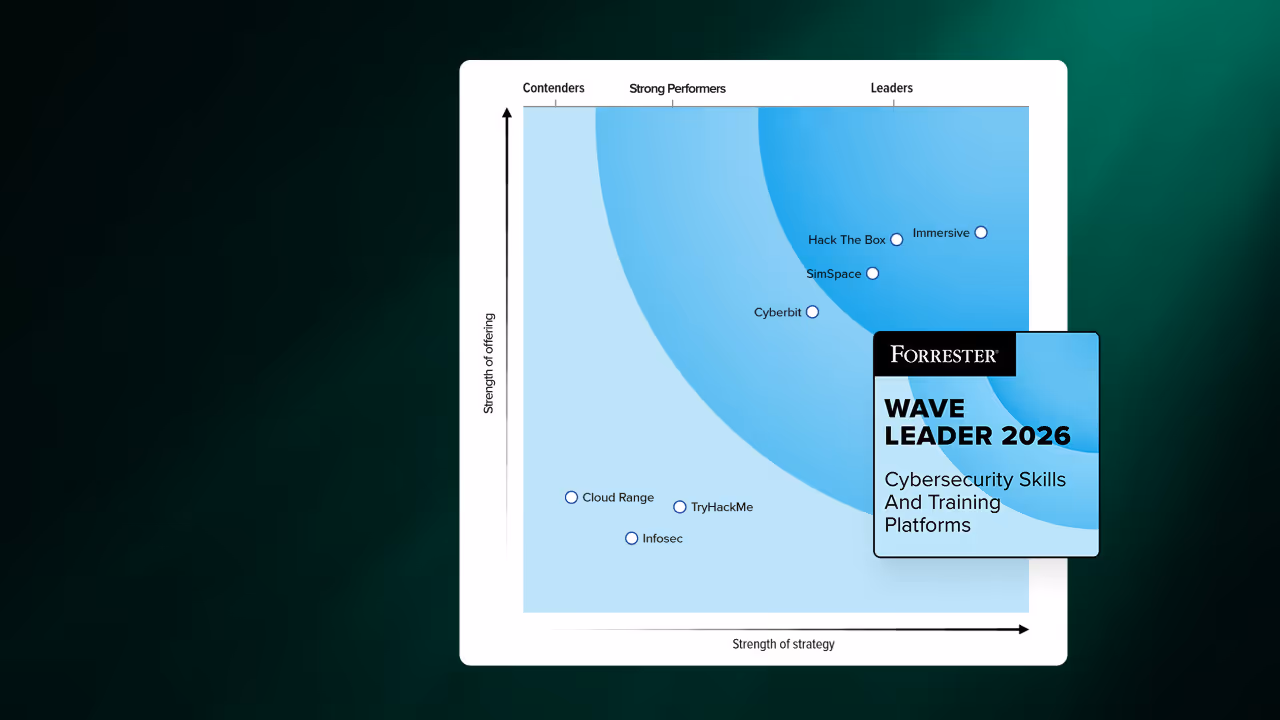This screenshot has width=1280, height=720.
Task: Click the Strength of offering axis label
Action: pyautogui.click(x=489, y=363)
